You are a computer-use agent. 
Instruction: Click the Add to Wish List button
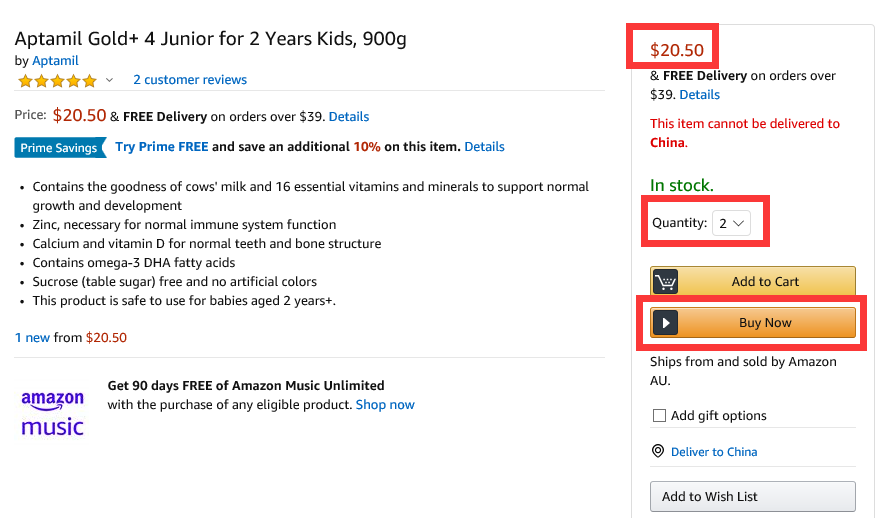point(753,496)
